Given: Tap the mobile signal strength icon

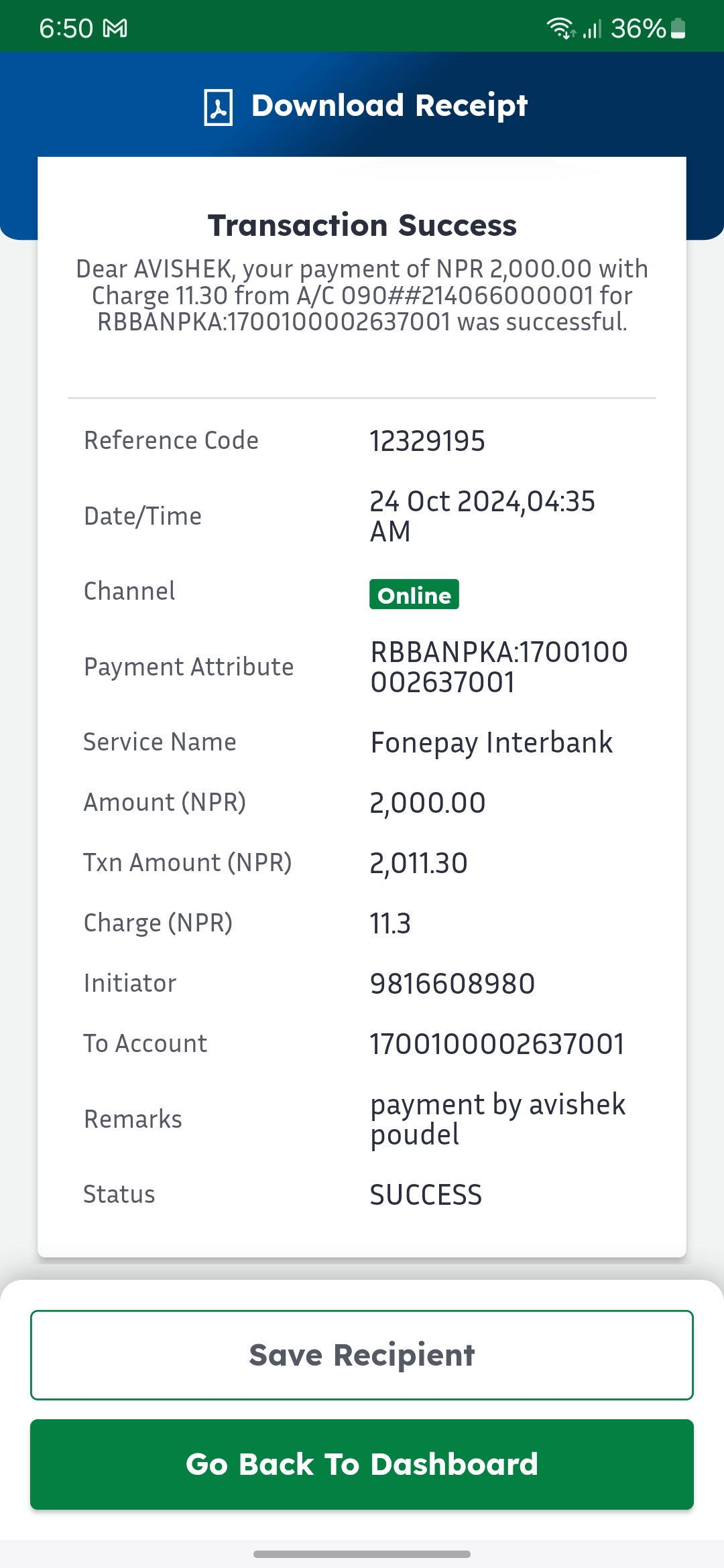Looking at the screenshot, I should pos(592,28).
